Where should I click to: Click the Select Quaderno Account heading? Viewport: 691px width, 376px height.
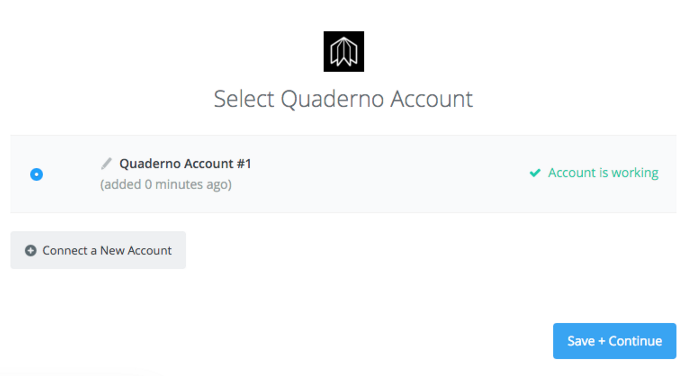tap(343, 99)
